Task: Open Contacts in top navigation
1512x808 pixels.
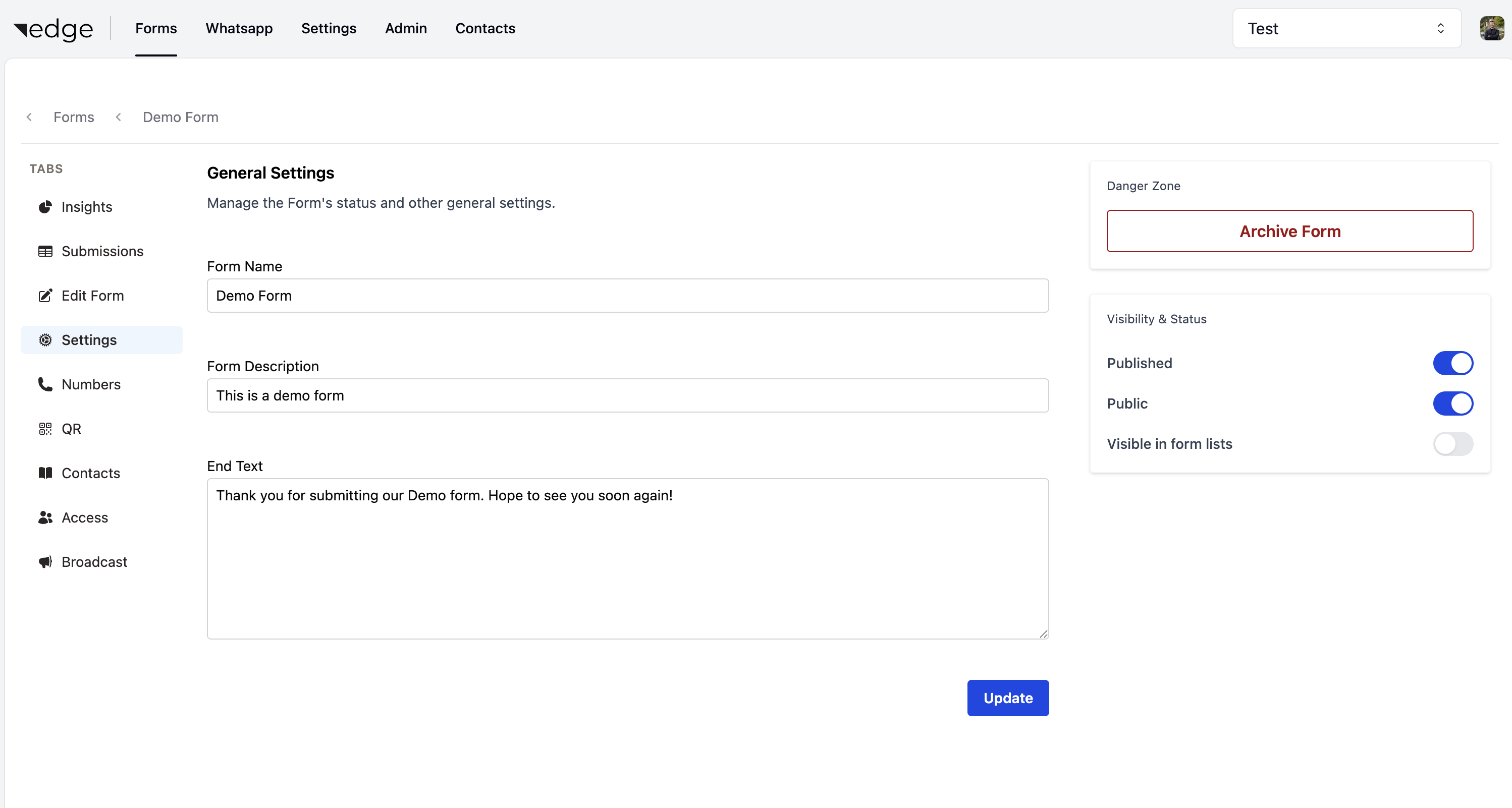Action: (485, 28)
